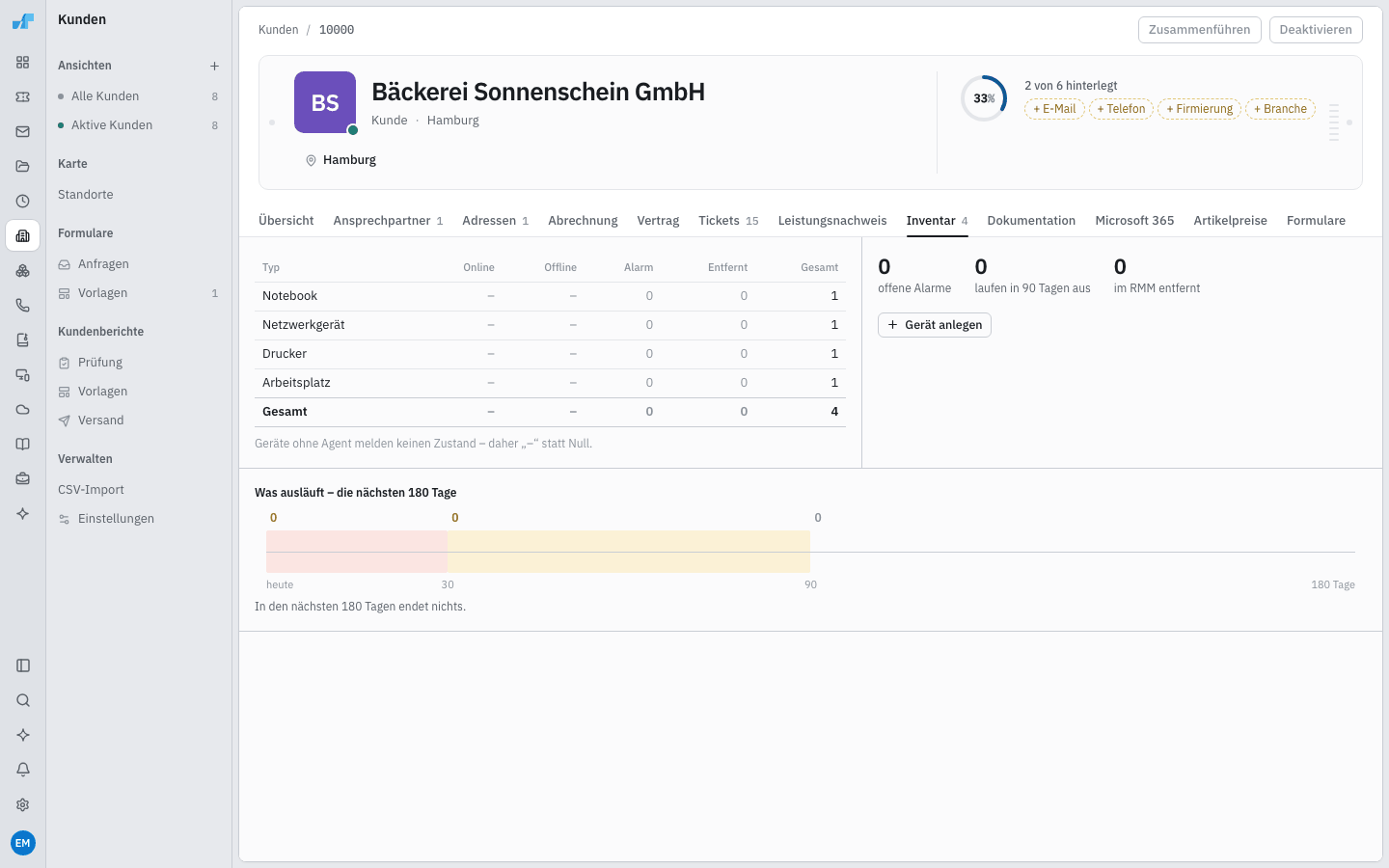This screenshot has width=1389, height=868.
Task: Select Aktive Kunden view
Action: pos(139,125)
